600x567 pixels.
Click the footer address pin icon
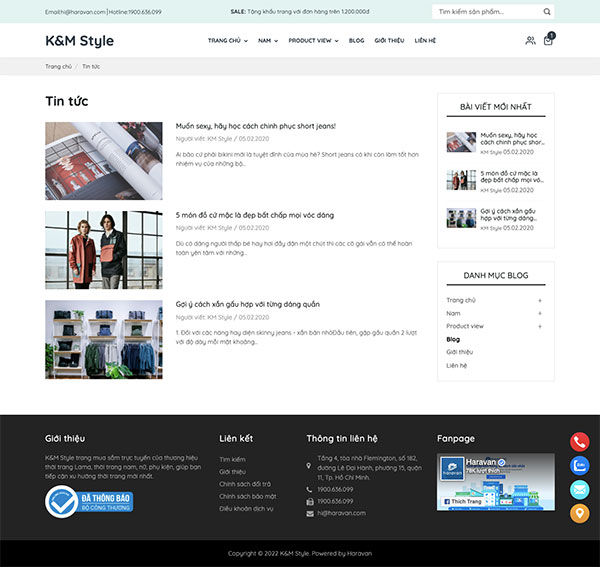[309, 466]
